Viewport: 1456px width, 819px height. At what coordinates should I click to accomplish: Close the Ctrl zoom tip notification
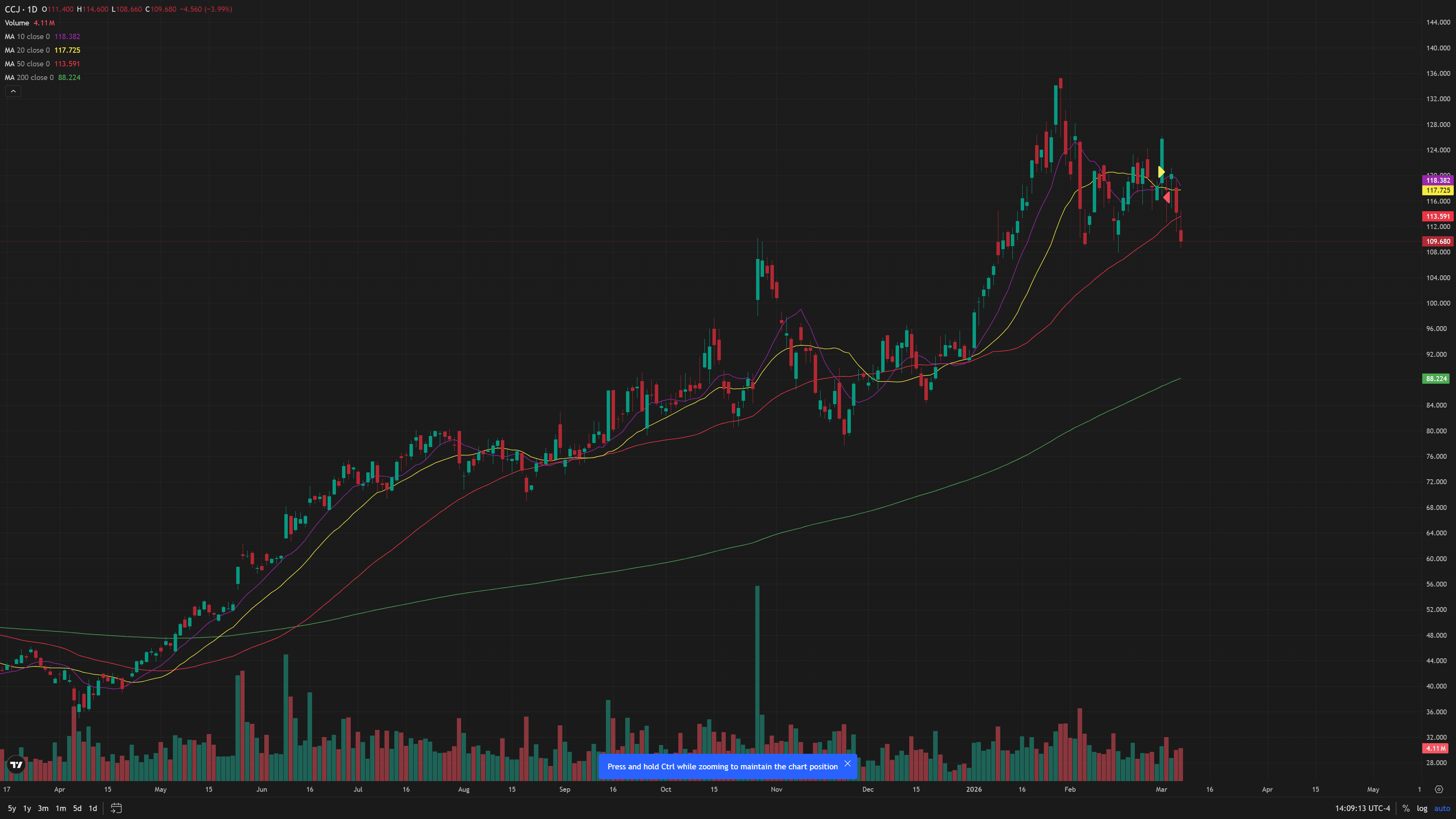(x=847, y=764)
